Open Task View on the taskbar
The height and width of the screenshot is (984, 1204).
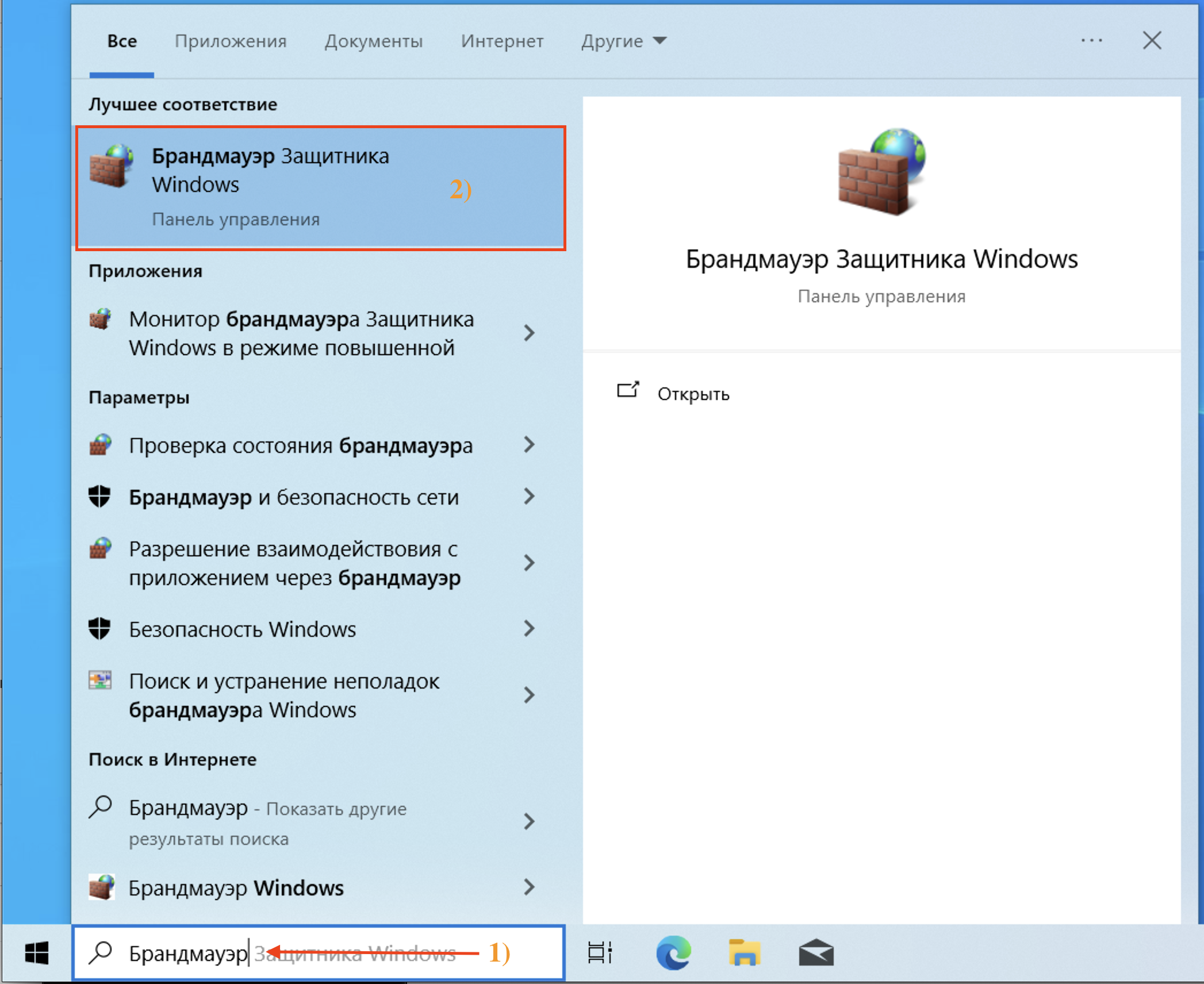600,953
